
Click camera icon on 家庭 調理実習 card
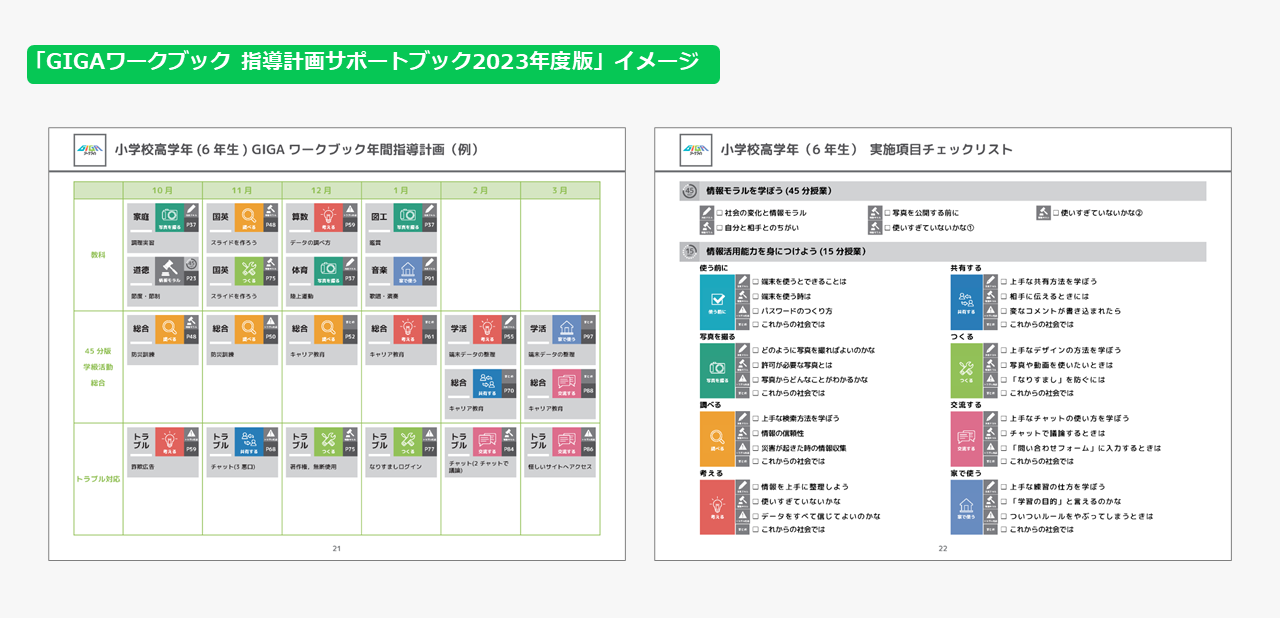click(x=169, y=218)
